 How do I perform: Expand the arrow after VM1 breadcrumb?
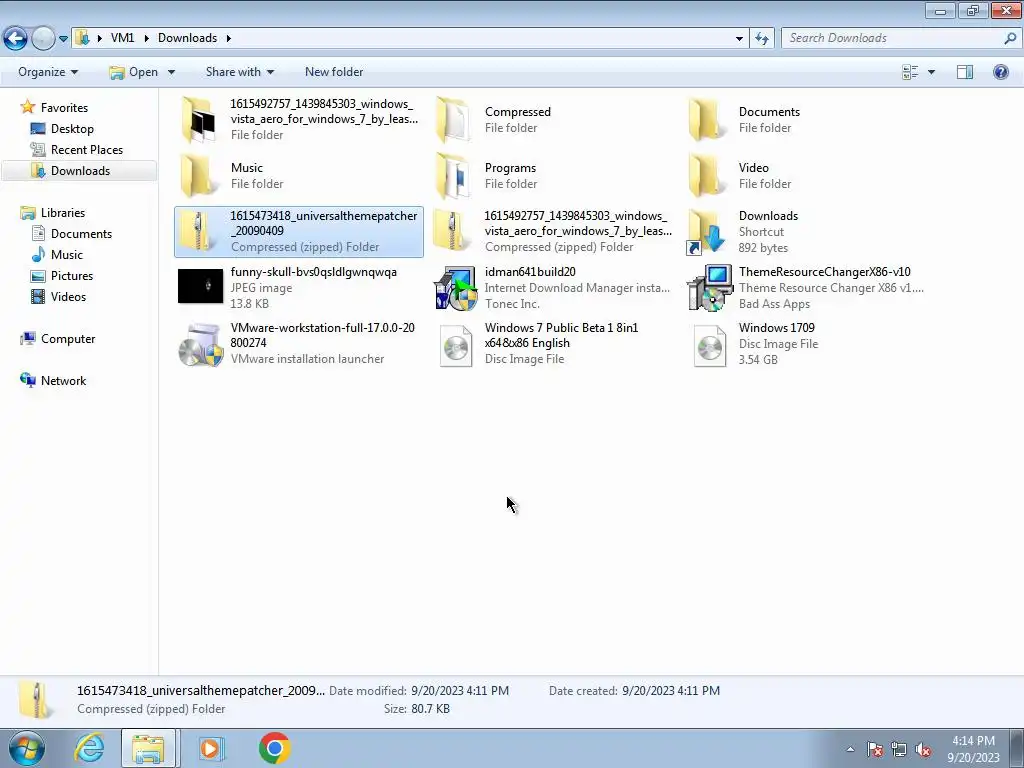tap(146, 38)
